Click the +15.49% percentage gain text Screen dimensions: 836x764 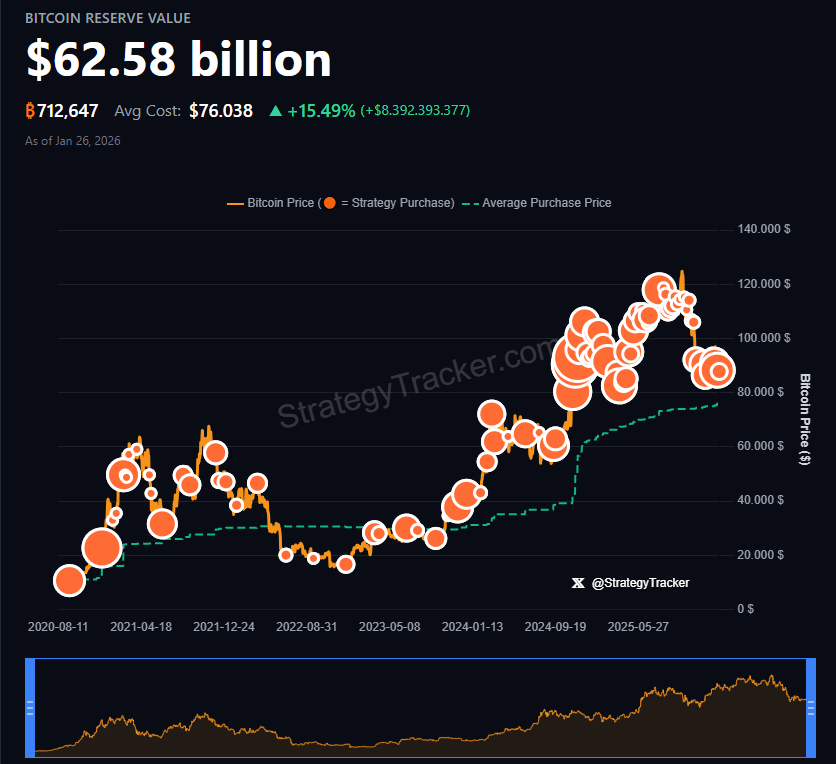(x=322, y=111)
